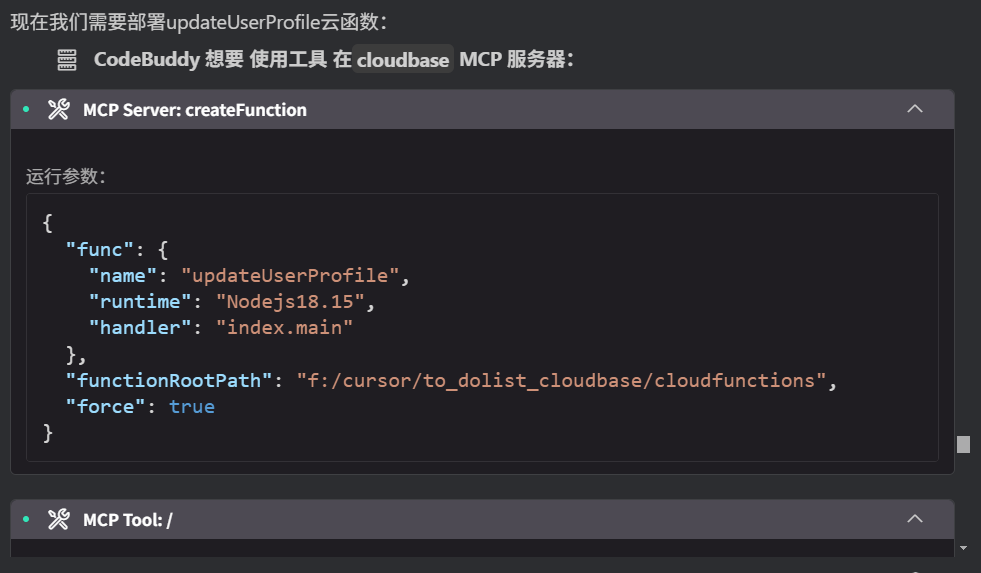Click the "func" key in the JSON parameters
This screenshot has height=573, width=981.
click(100, 248)
